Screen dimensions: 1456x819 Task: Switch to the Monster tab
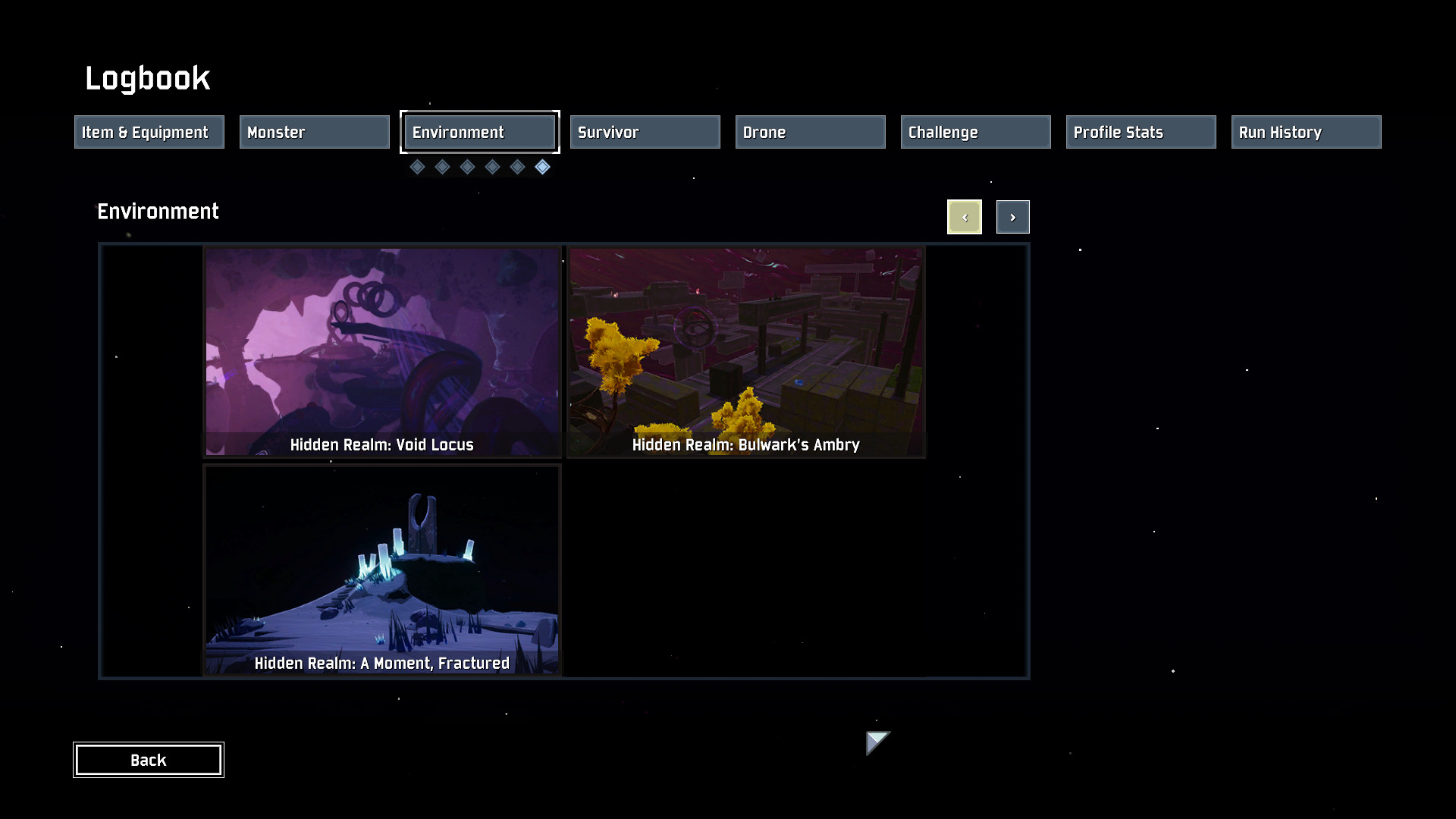pyautogui.click(x=314, y=132)
